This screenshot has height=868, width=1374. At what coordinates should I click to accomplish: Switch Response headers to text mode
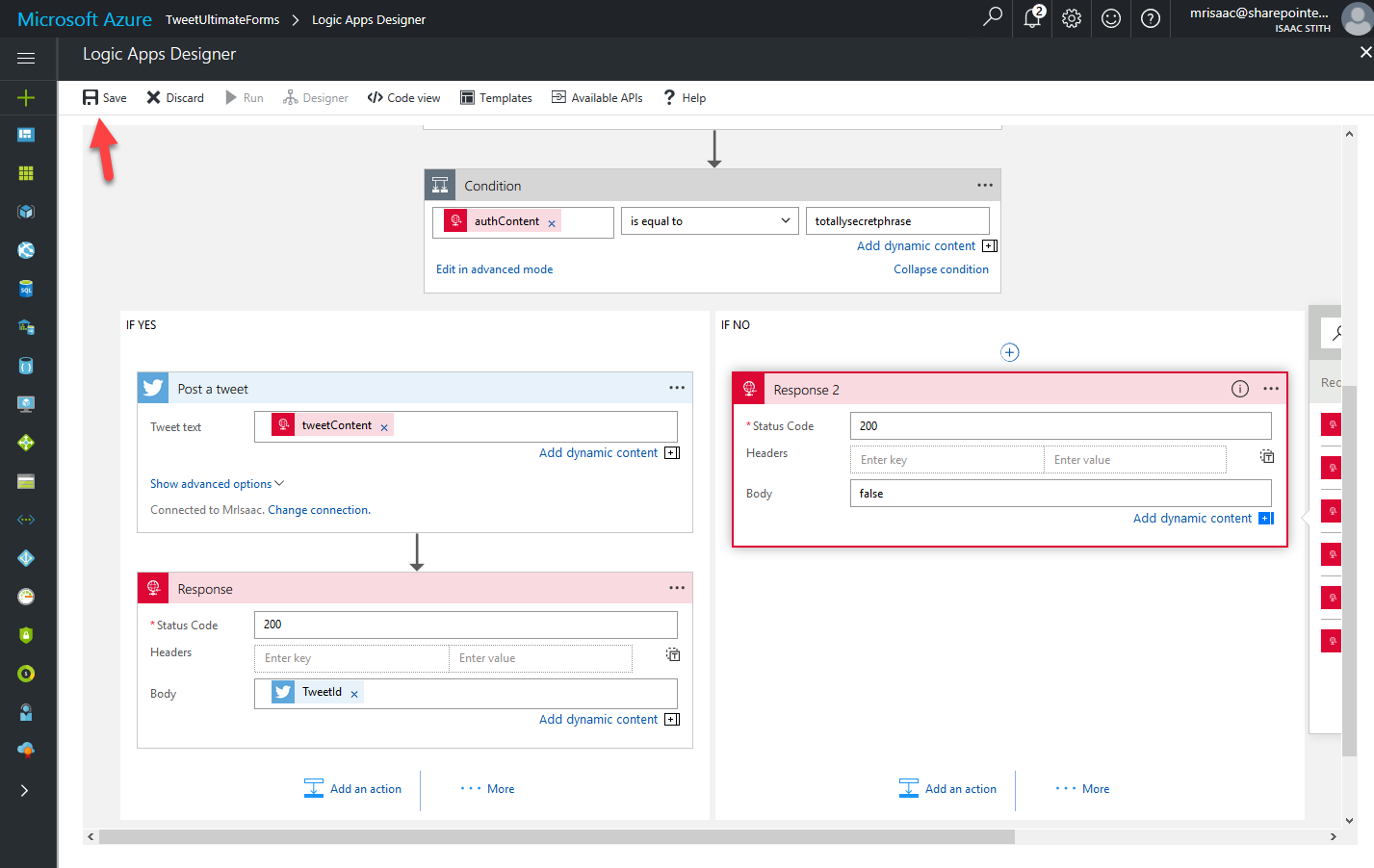pyautogui.click(x=673, y=654)
